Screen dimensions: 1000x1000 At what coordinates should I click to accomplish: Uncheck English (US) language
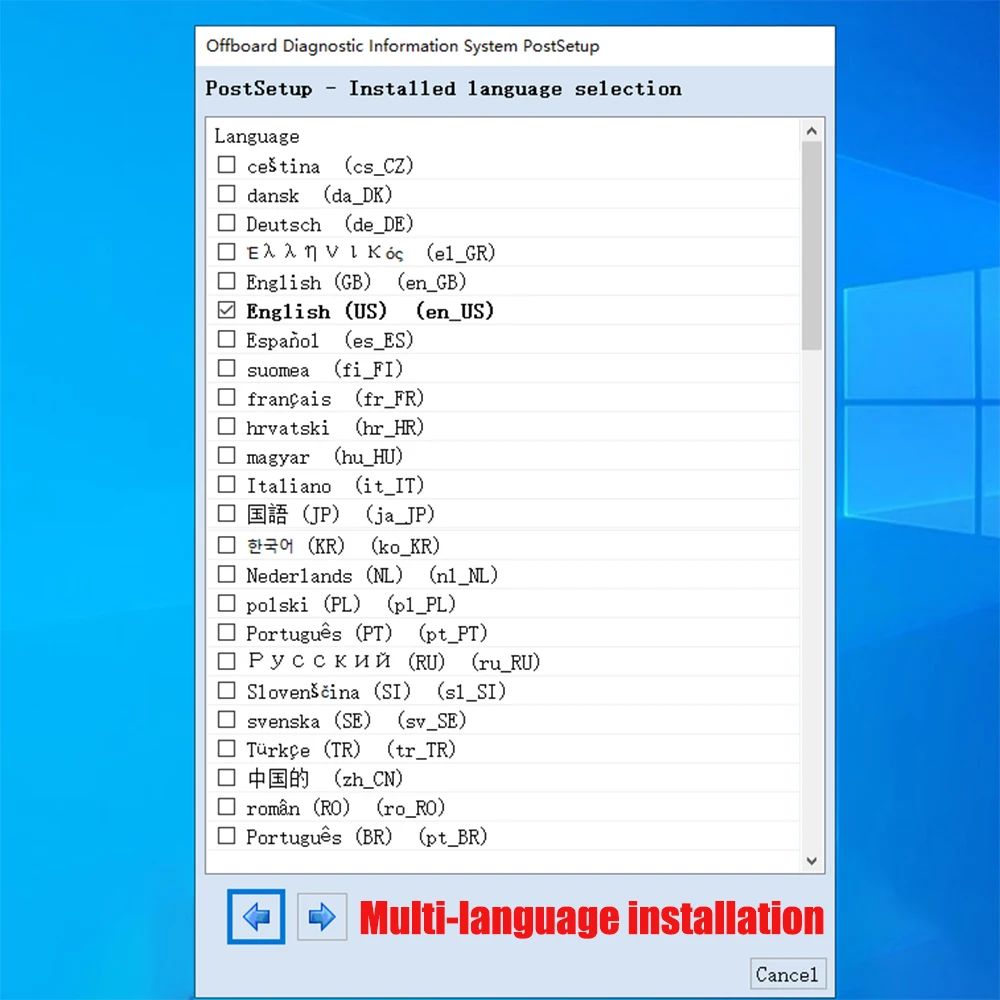coord(226,310)
